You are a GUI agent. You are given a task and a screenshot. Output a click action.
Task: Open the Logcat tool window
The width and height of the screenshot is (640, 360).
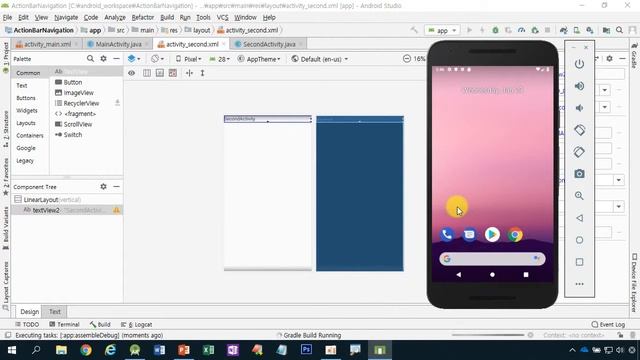tap(137, 324)
